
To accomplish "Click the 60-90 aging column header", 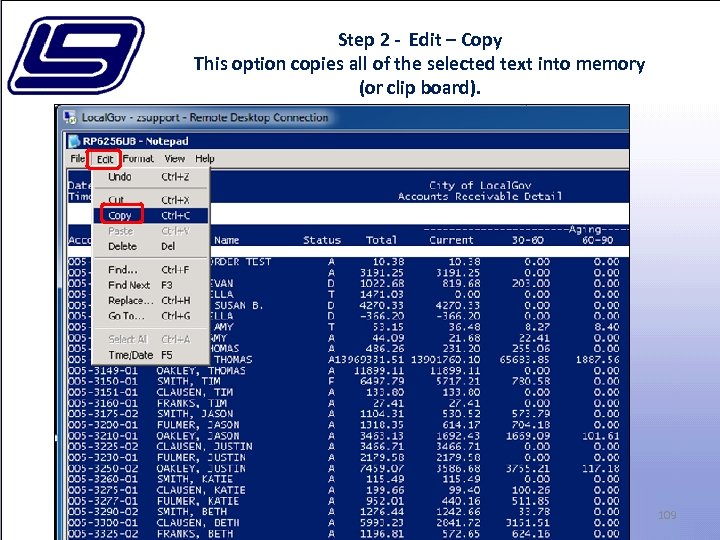I will [x=597, y=240].
